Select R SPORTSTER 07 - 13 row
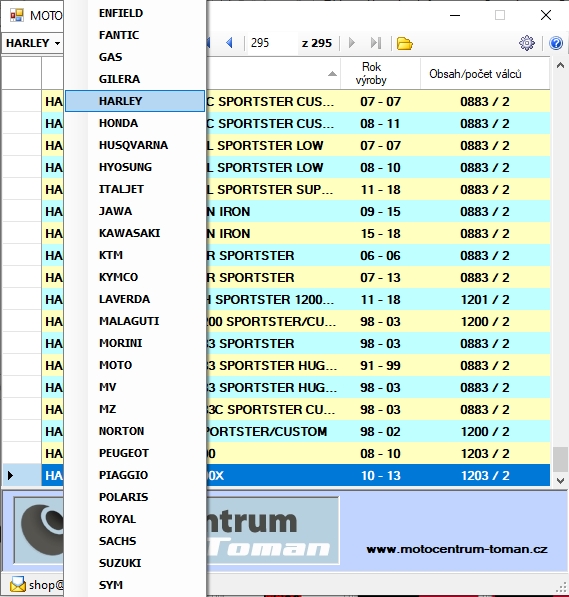This screenshot has width=569, height=597. click(x=295, y=278)
